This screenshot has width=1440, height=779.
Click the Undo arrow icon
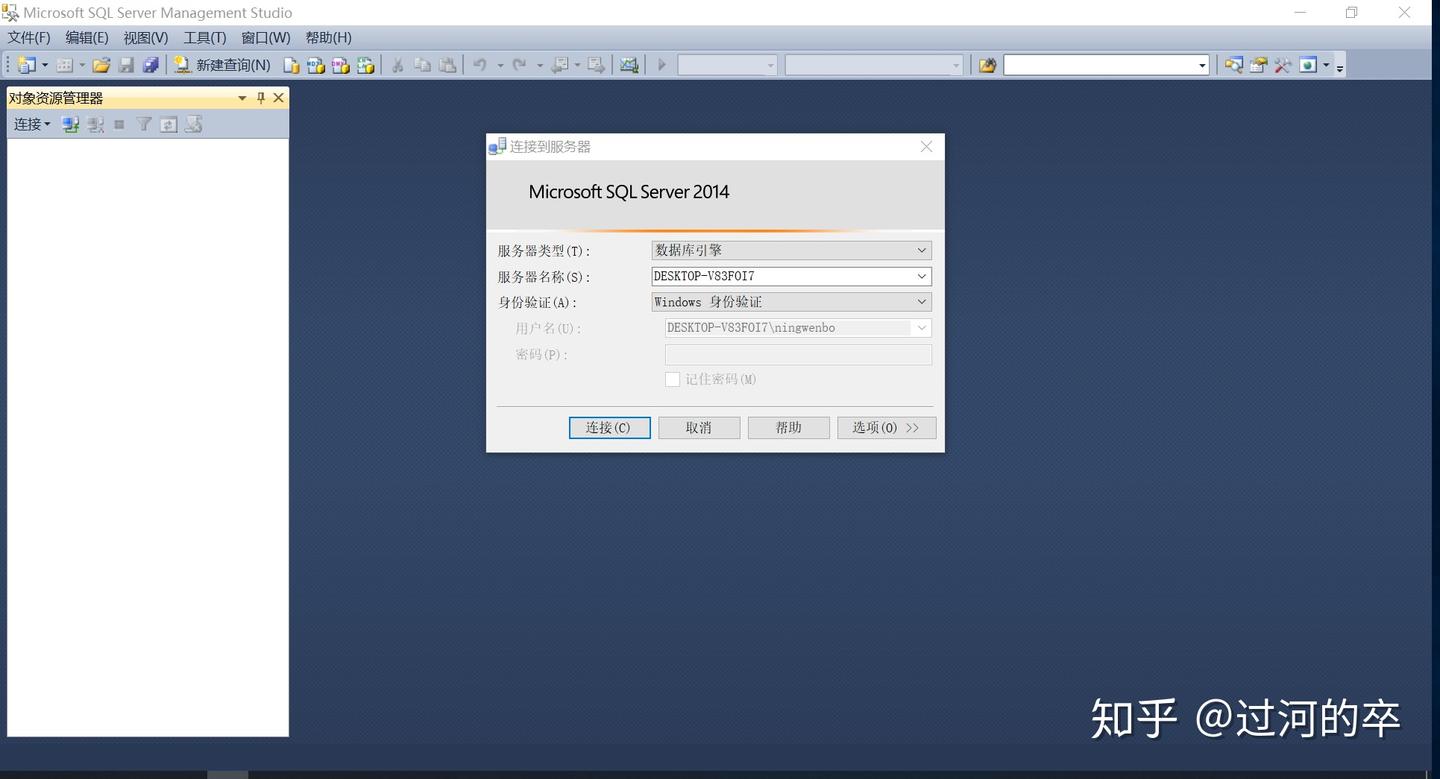tap(480, 65)
